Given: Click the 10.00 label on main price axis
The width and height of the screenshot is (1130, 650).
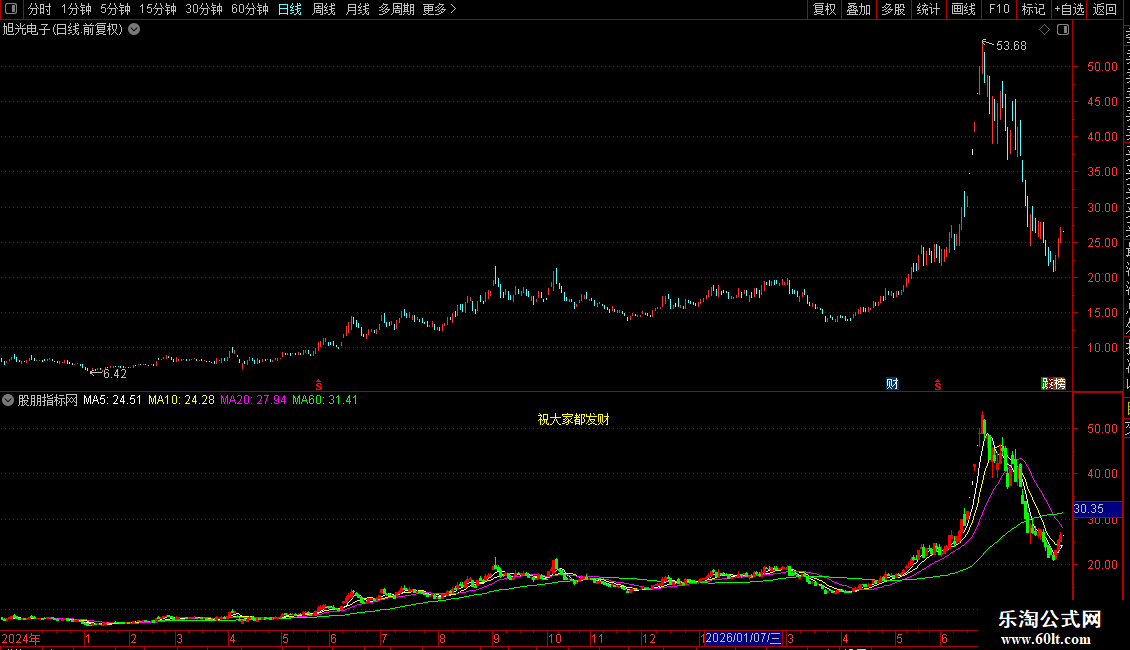Looking at the screenshot, I should click(1103, 347).
